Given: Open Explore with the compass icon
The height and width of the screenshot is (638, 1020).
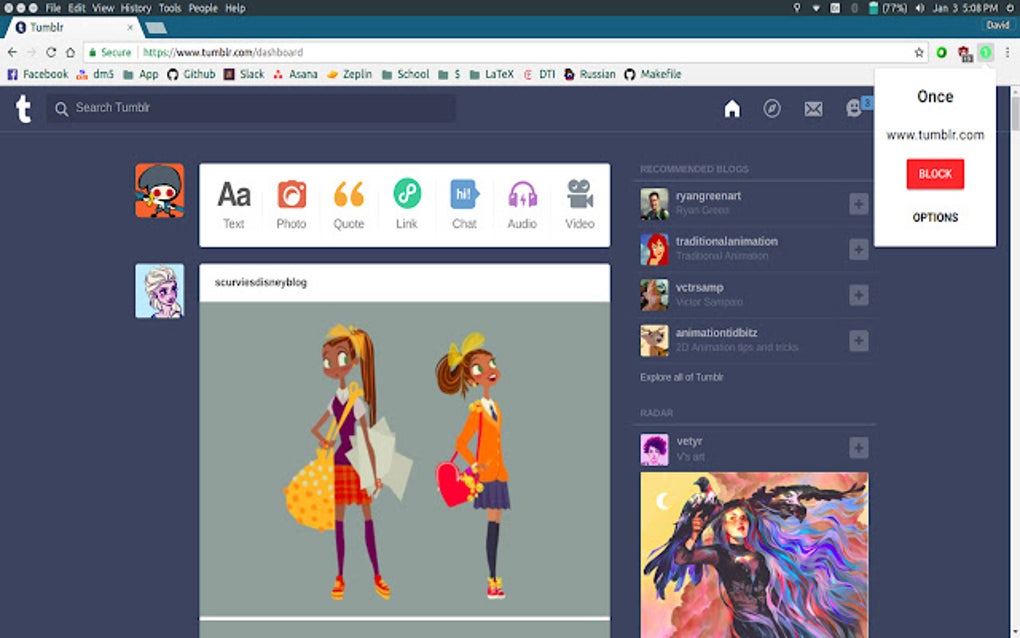Looking at the screenshot, I should 772,107.
